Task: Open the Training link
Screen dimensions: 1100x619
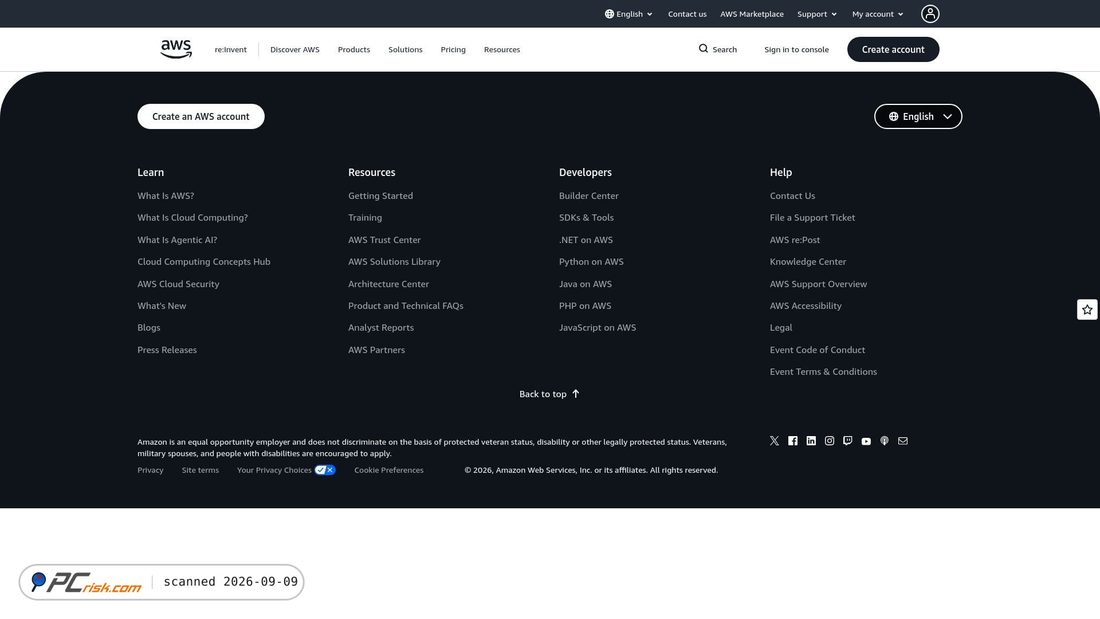Action: point(365,218)
